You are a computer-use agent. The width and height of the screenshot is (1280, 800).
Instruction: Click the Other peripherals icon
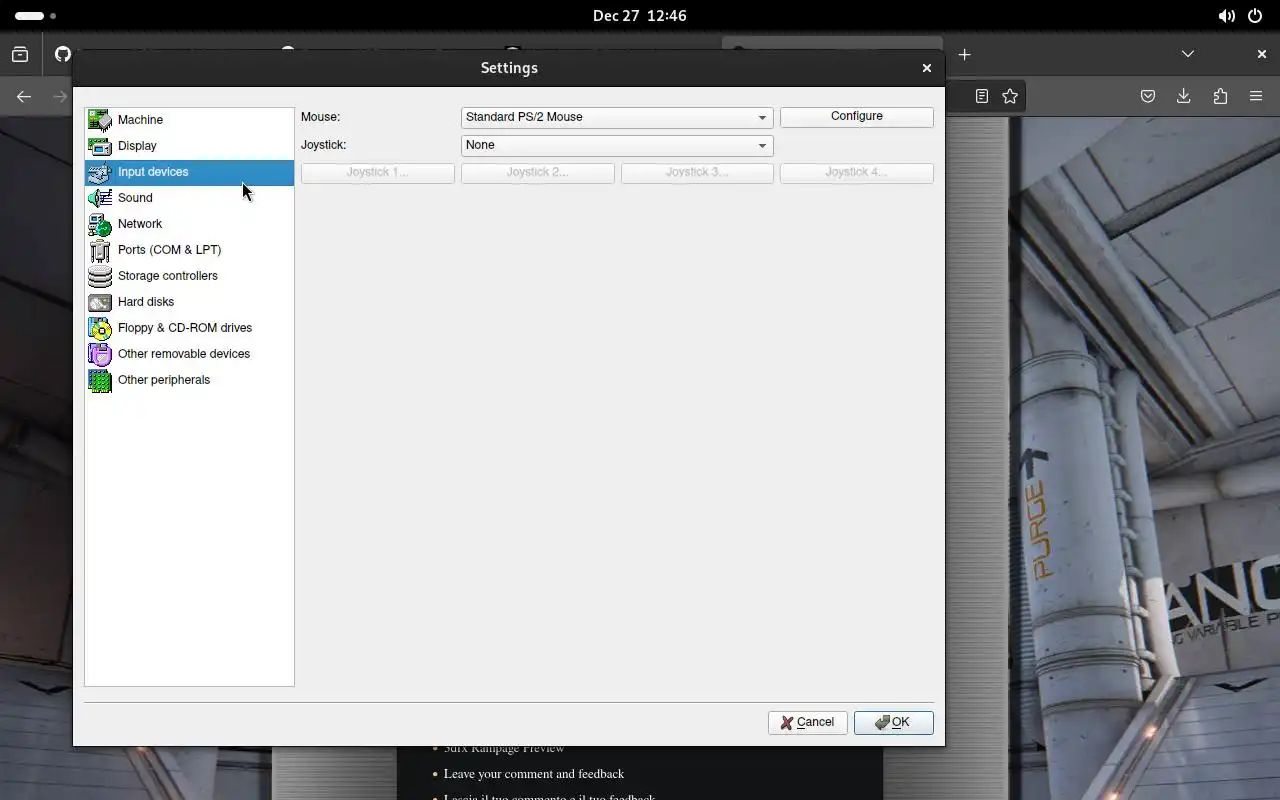pos(100,380)
